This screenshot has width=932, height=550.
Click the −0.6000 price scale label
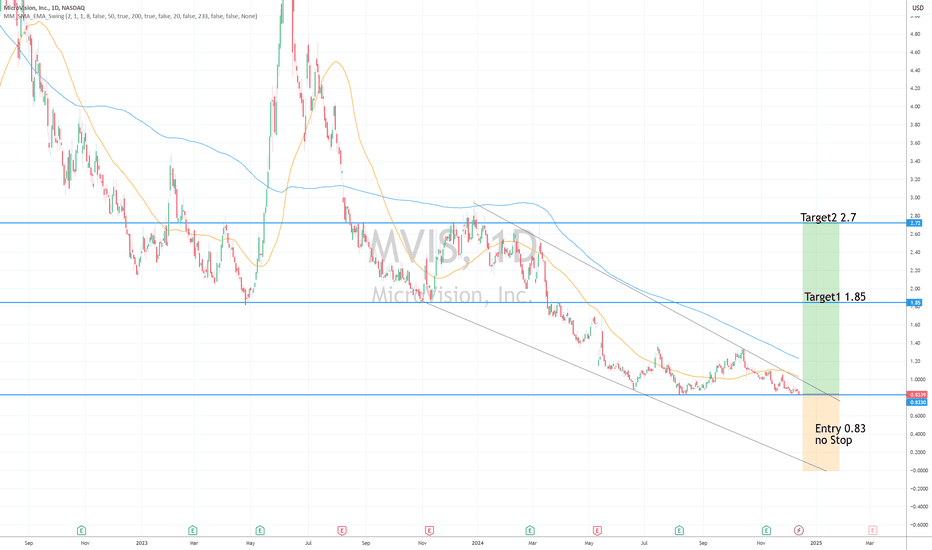[x=918, y=525]
